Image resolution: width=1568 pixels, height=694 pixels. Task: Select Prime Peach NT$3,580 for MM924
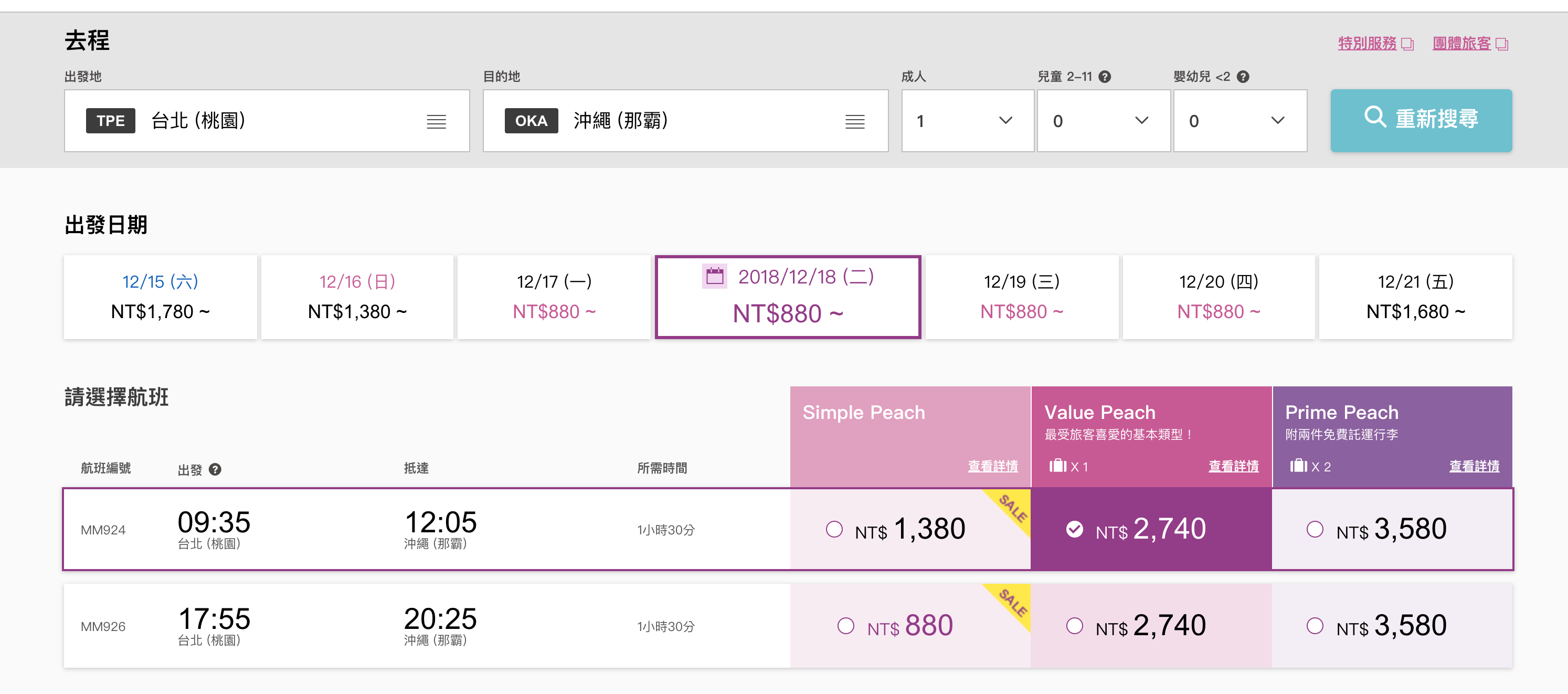tap(1392, 530)
